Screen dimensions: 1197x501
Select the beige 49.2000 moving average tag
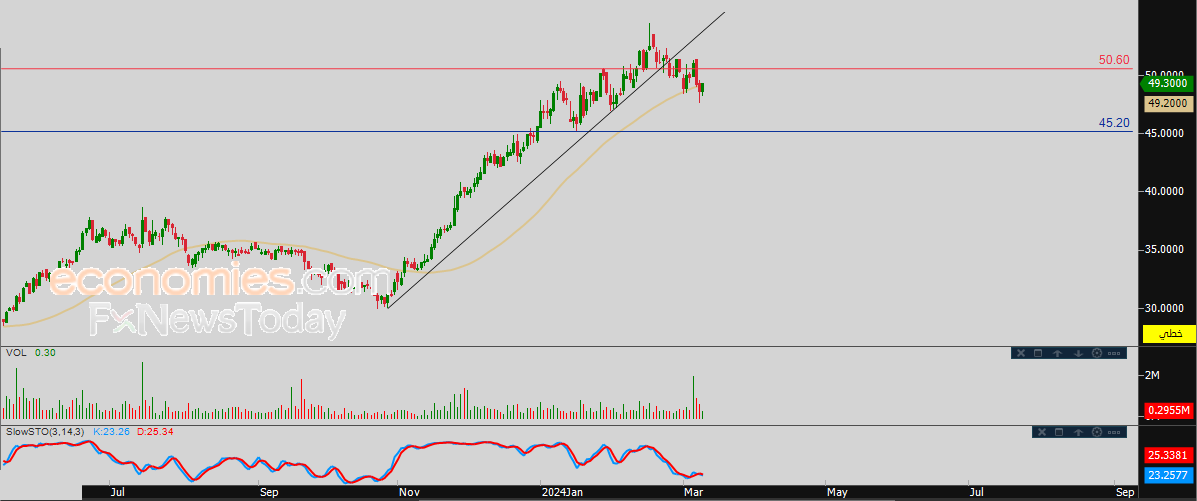1169,105
